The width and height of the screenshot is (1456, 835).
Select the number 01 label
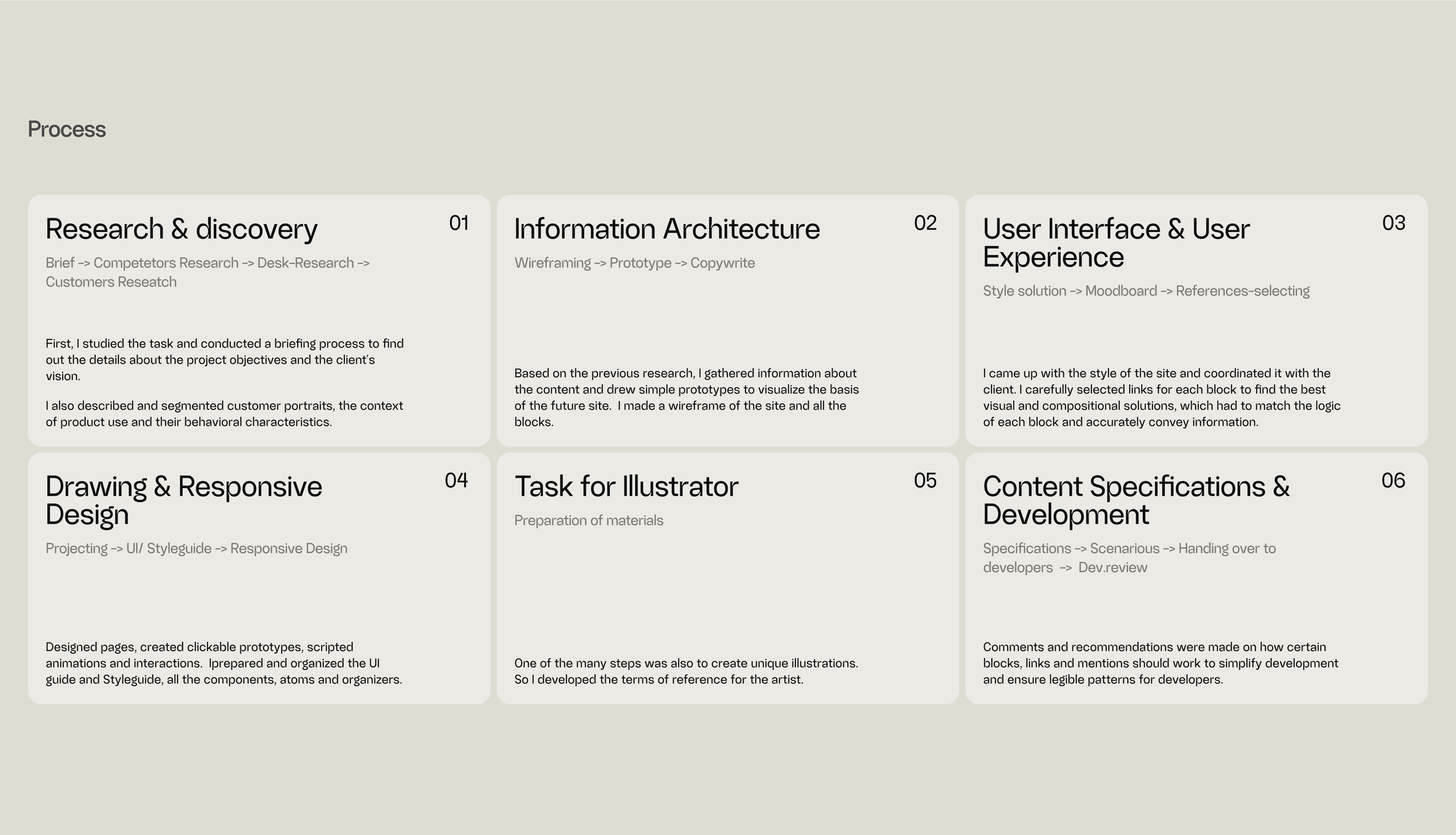tap(459, 223)
